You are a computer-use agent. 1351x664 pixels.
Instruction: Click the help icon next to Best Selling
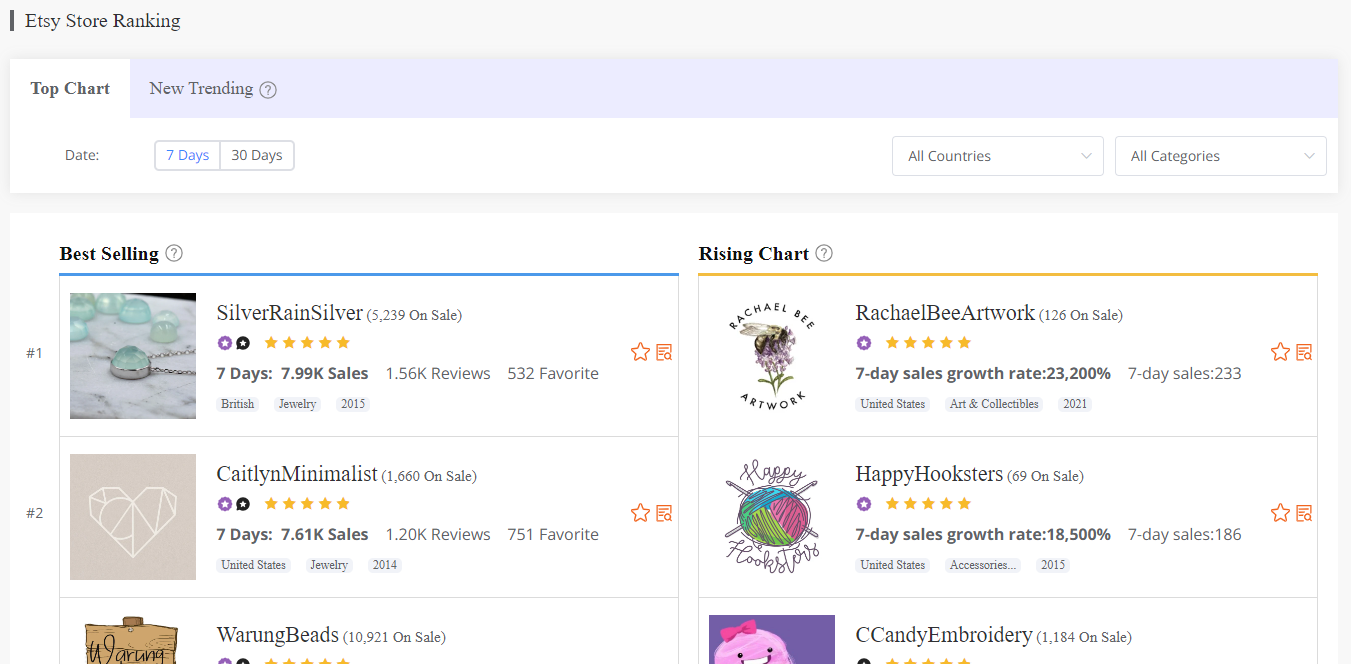[174, 253]
